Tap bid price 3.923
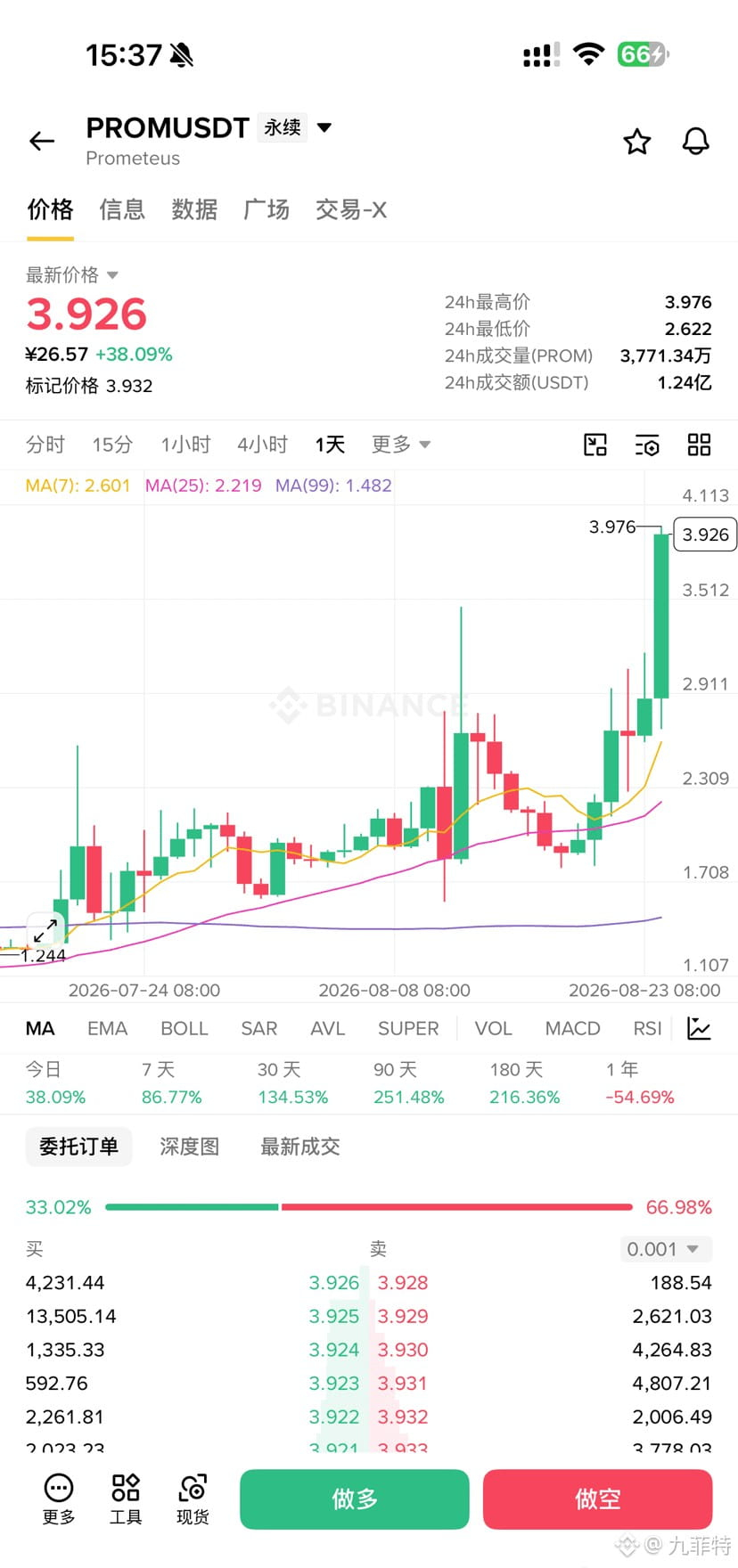The height and width of the screenshot is (1568, 738). click(x=334, y=1383)
